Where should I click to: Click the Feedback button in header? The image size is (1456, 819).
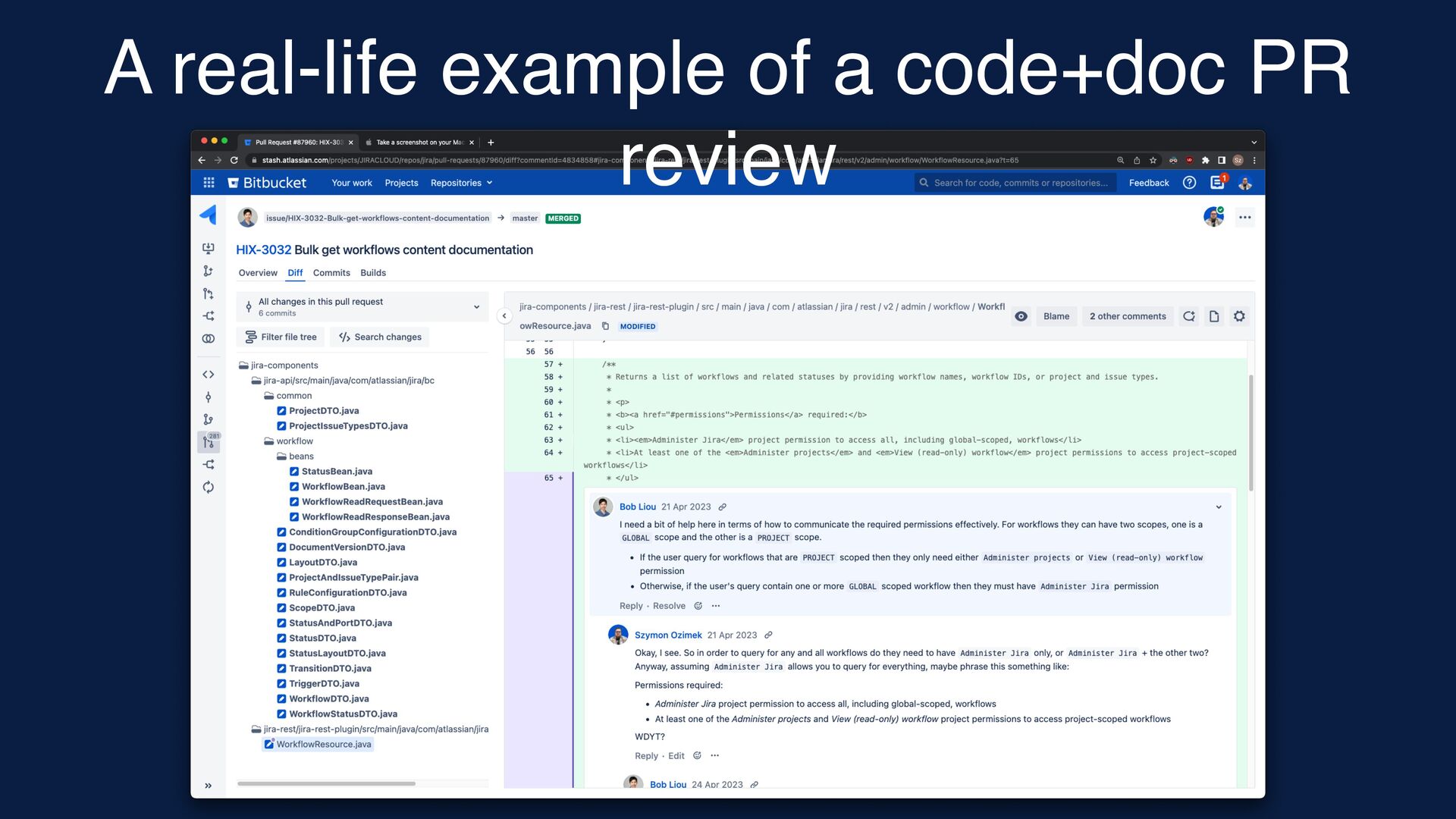1149,183
